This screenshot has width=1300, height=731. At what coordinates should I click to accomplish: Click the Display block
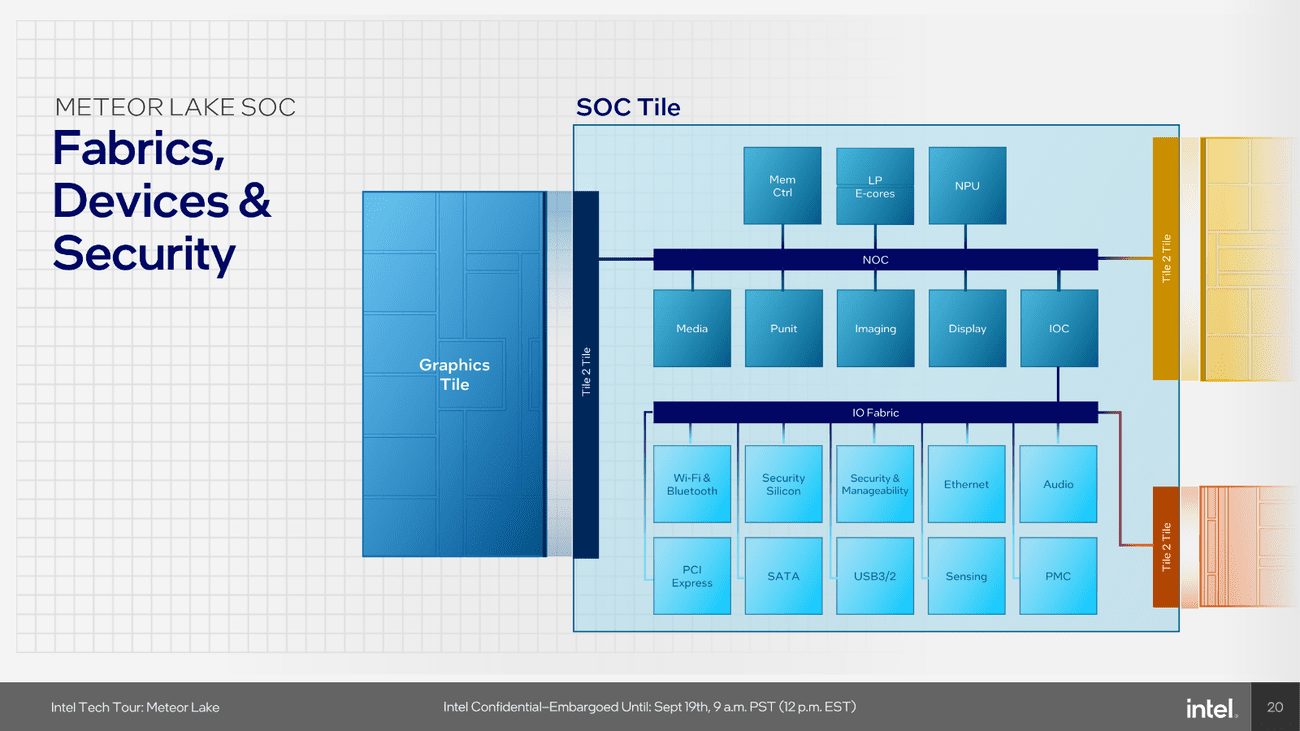(x=966, y=328)
